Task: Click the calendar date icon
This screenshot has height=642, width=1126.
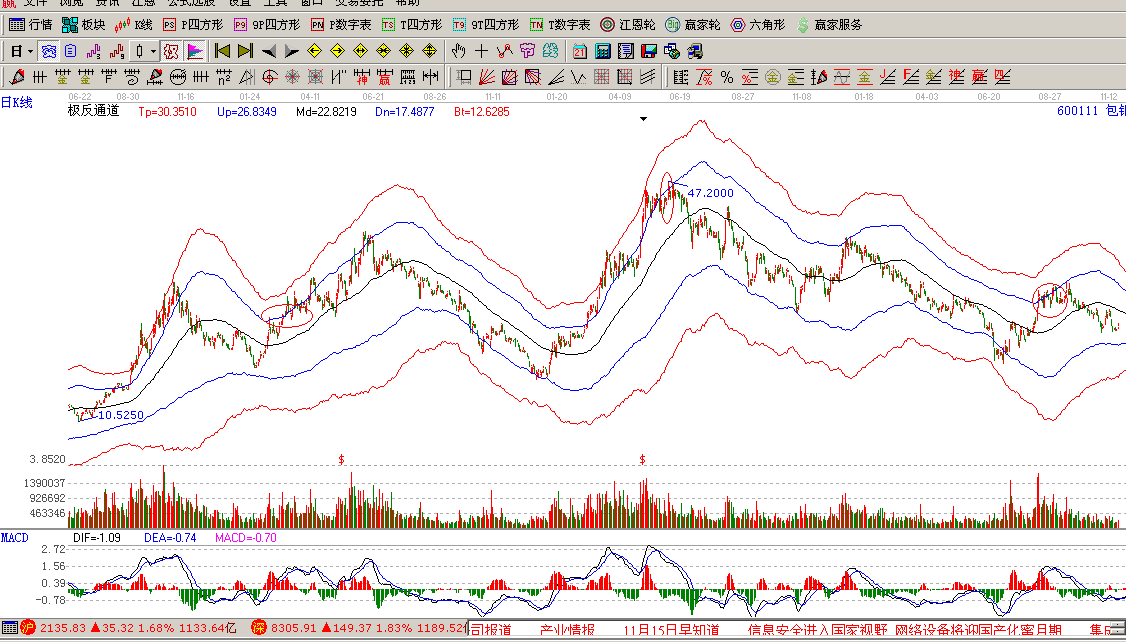Action: coord(580,51)
